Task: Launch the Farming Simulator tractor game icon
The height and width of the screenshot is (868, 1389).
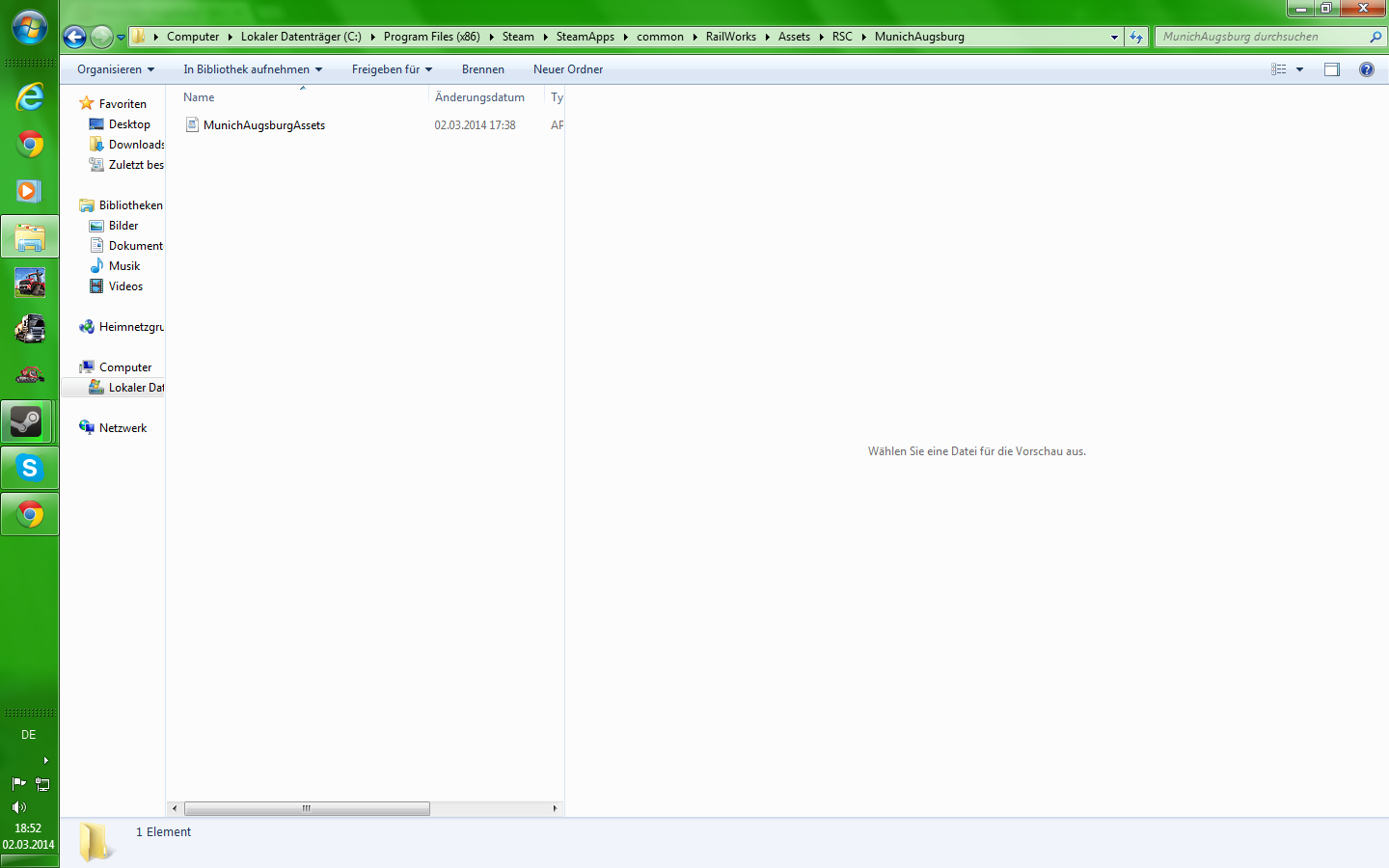Action: click(30, 284)
